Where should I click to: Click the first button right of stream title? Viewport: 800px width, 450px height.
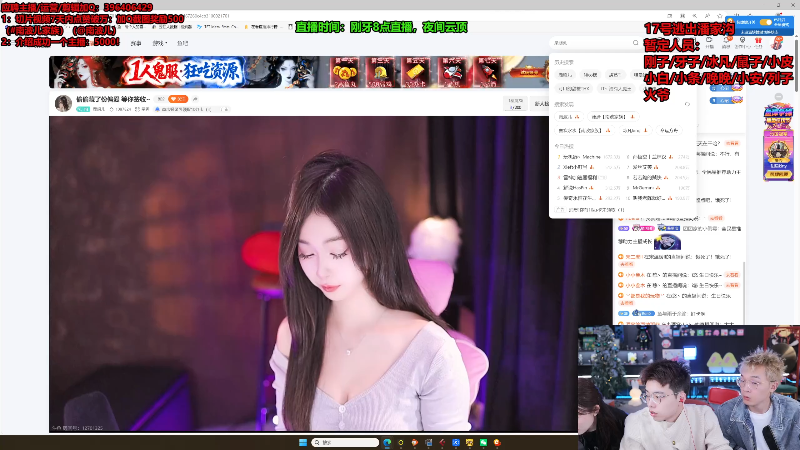click(515, 104)
